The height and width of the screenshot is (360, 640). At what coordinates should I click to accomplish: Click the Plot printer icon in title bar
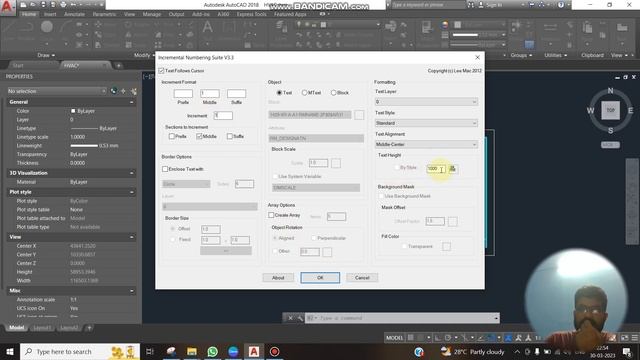point(63,5)
